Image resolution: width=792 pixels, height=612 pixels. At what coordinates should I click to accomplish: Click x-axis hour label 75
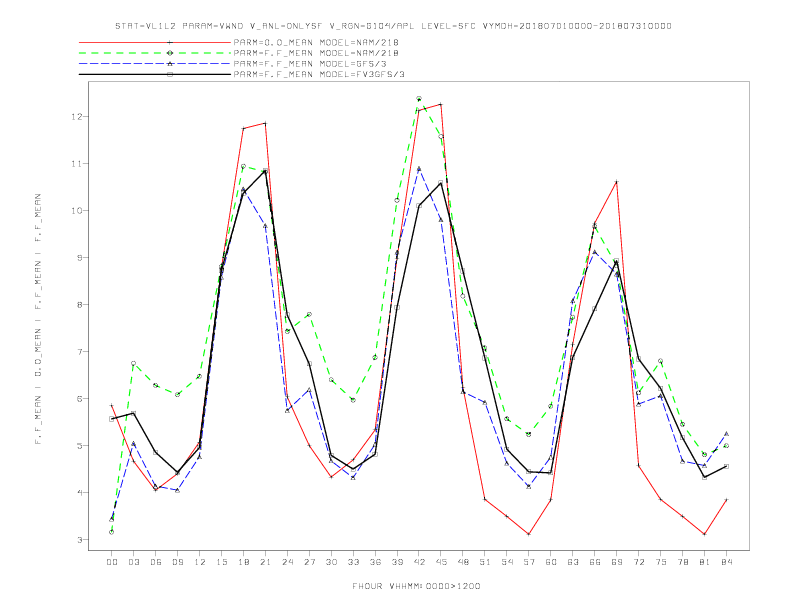pyautogui.click(x=661, y=562)
